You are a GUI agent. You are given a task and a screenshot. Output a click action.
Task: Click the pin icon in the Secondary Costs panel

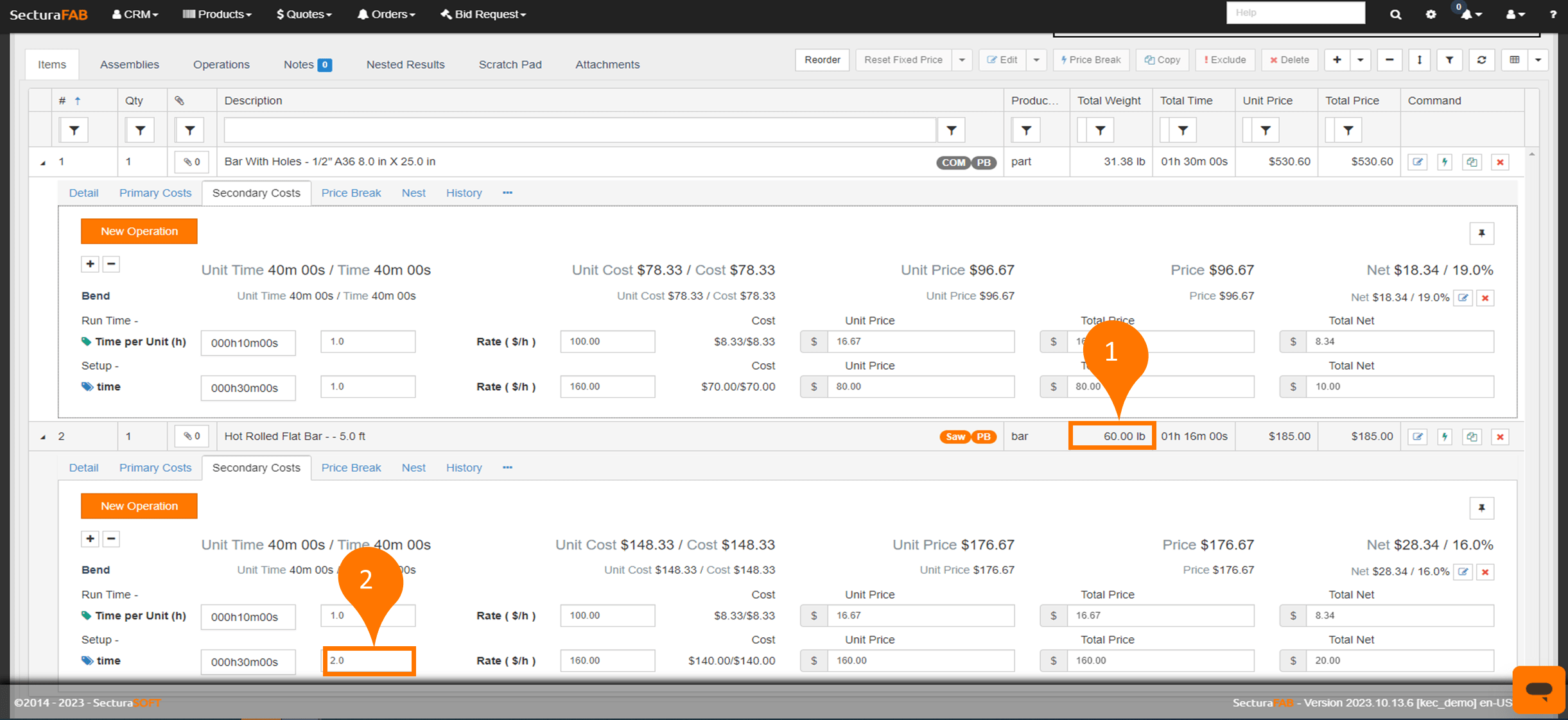(1483, 233)
